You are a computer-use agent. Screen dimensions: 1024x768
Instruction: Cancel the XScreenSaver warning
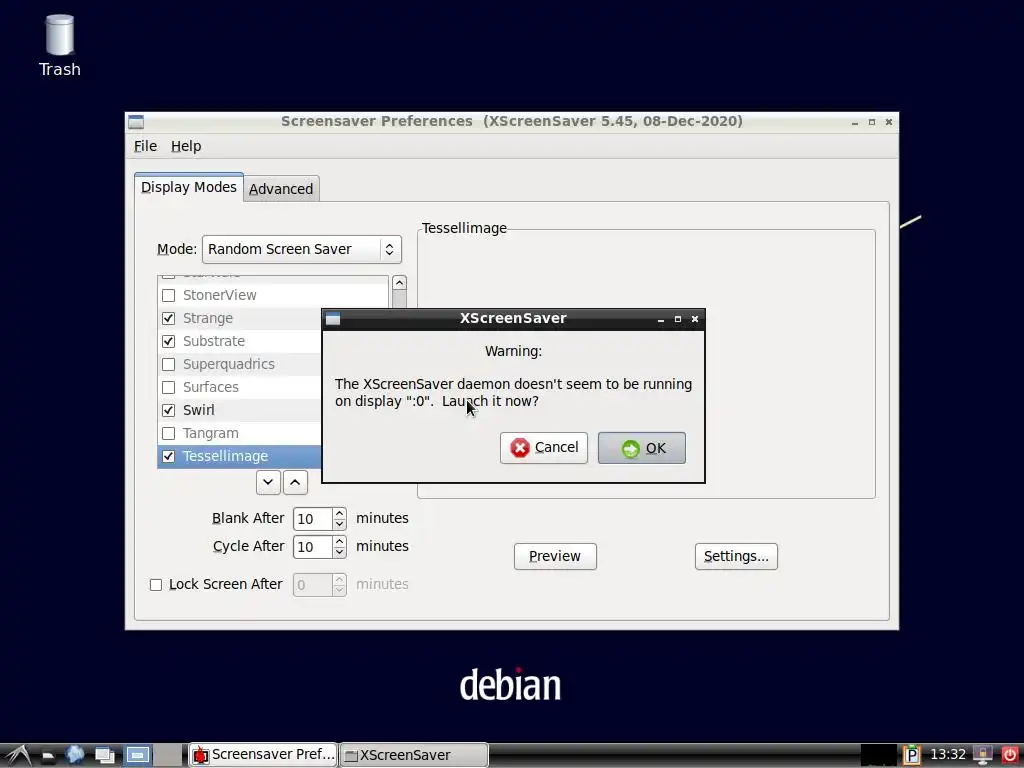click(544, 448)
